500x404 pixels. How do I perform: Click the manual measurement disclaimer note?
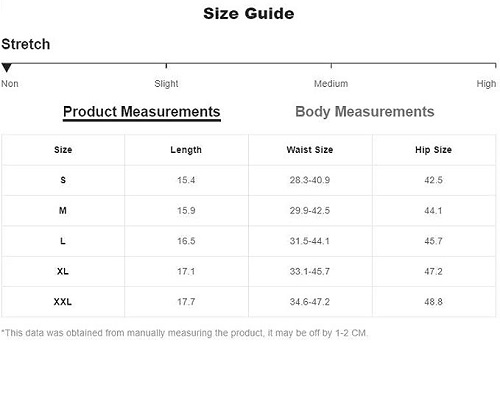(x=185, y=333)
